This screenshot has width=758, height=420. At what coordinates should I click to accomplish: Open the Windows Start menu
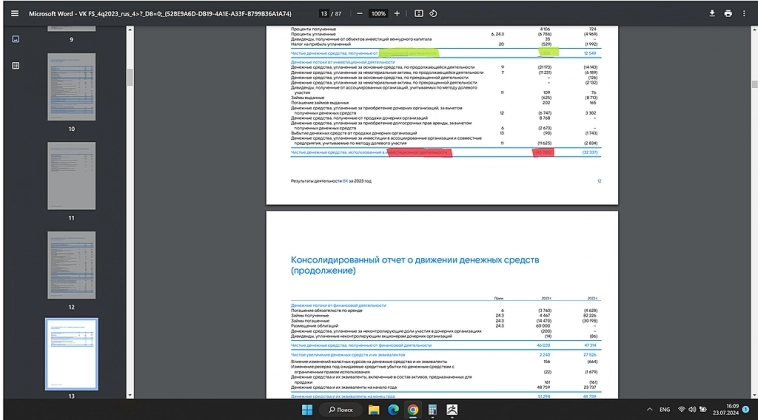[x=305, y=409]
